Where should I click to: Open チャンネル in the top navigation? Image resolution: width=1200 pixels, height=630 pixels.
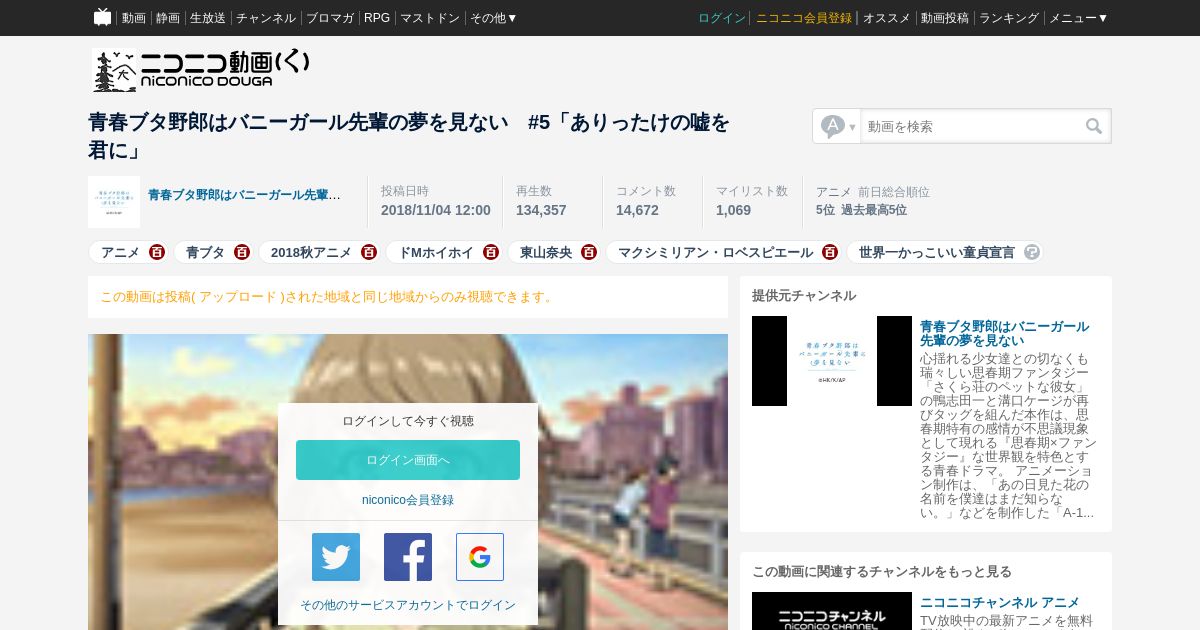click(266, 18)
